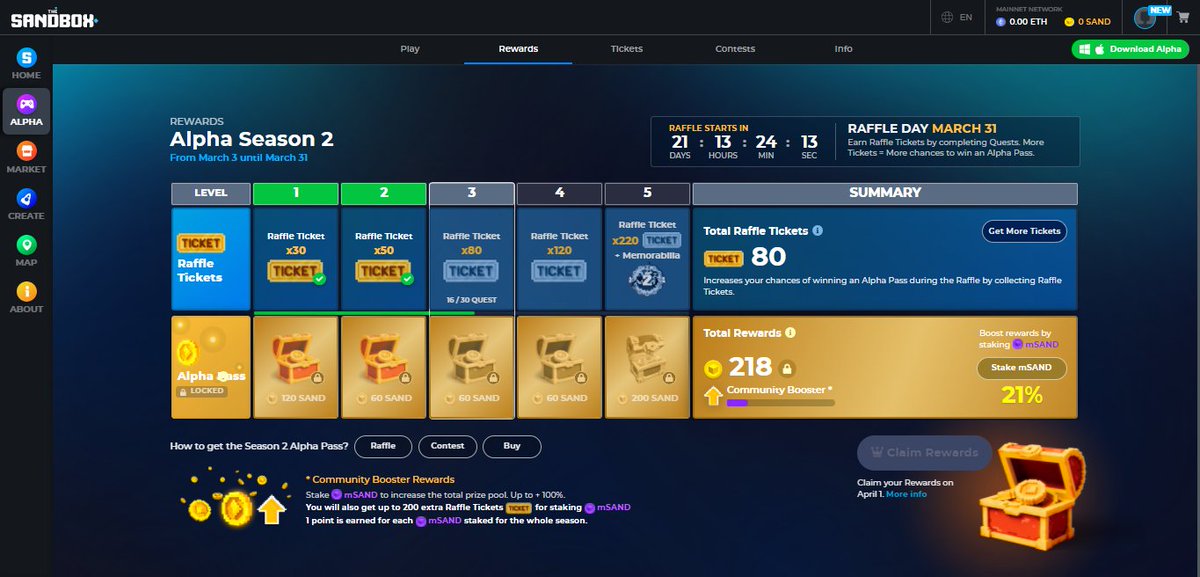Image resolution: width=1200 pixels, height=577 pixels.
Task: Select level 5 header
Action: pyautogui.click(x=647, y=193)
